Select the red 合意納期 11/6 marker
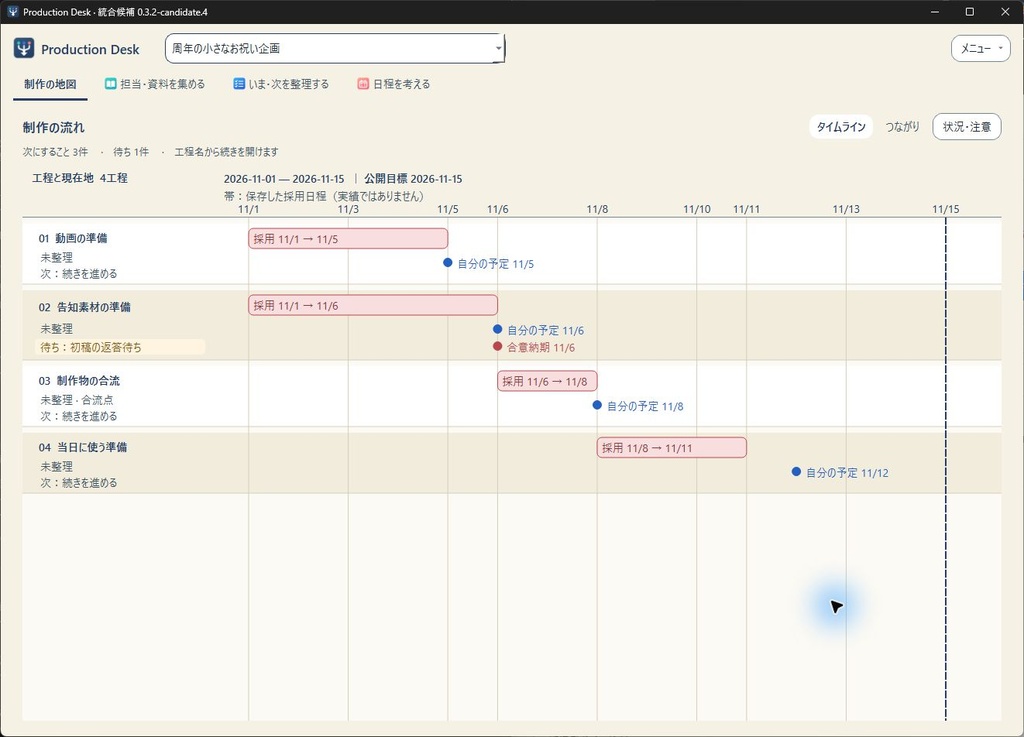Viewport: 1024px width, 737px height. click(x=498, y=346)
